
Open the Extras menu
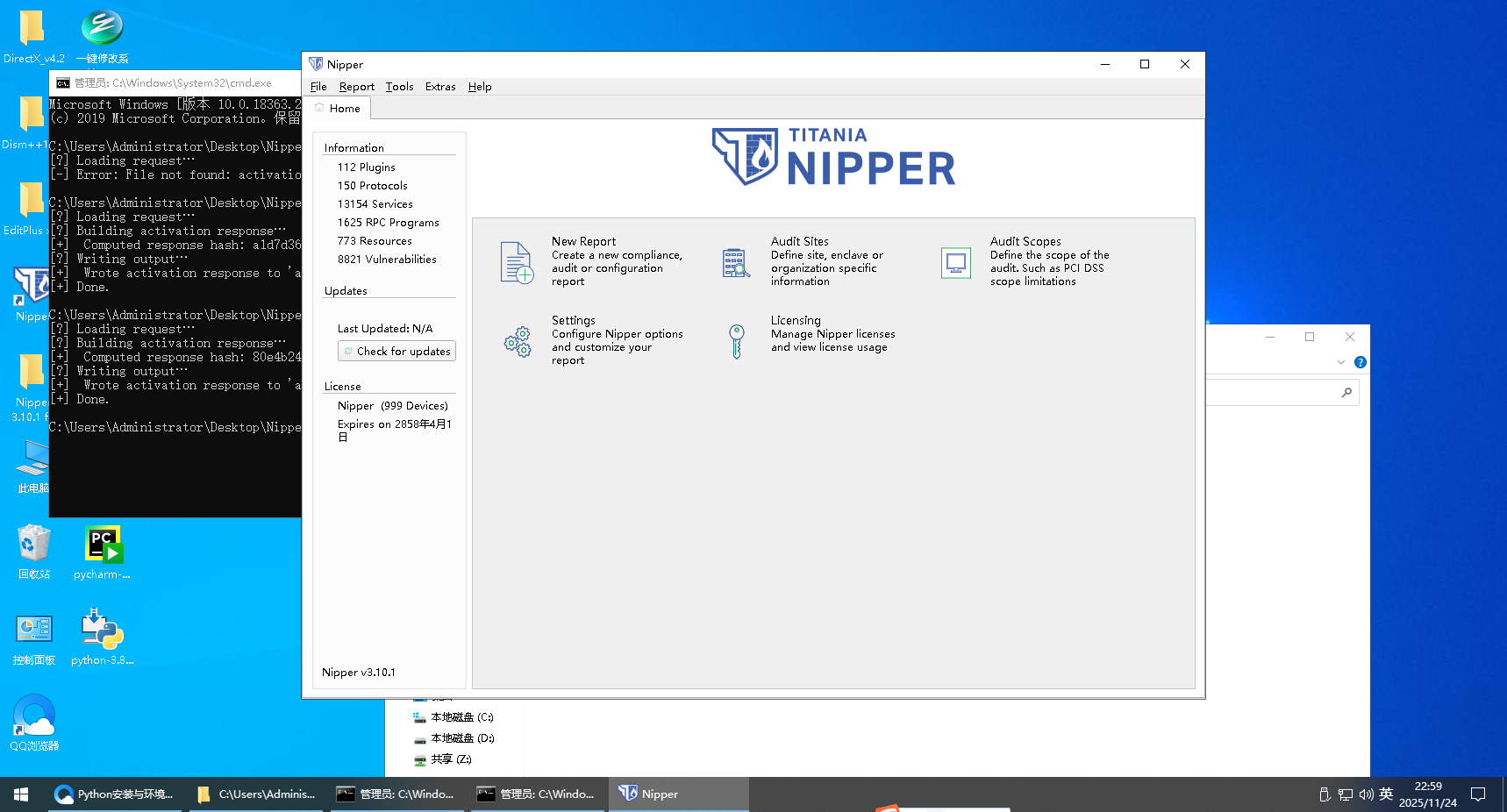pyautogui.click(x=440, y=87)
